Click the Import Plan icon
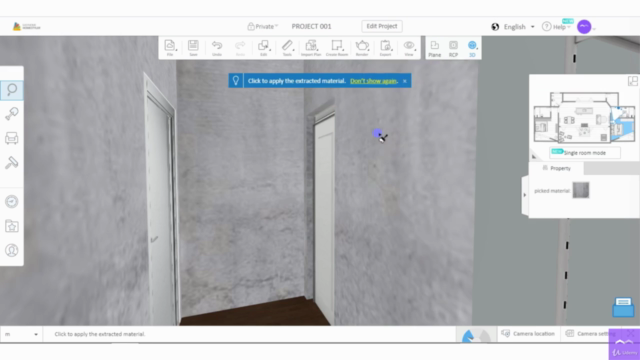This screenshot has width=640, height=360. (x=311, y=48)
